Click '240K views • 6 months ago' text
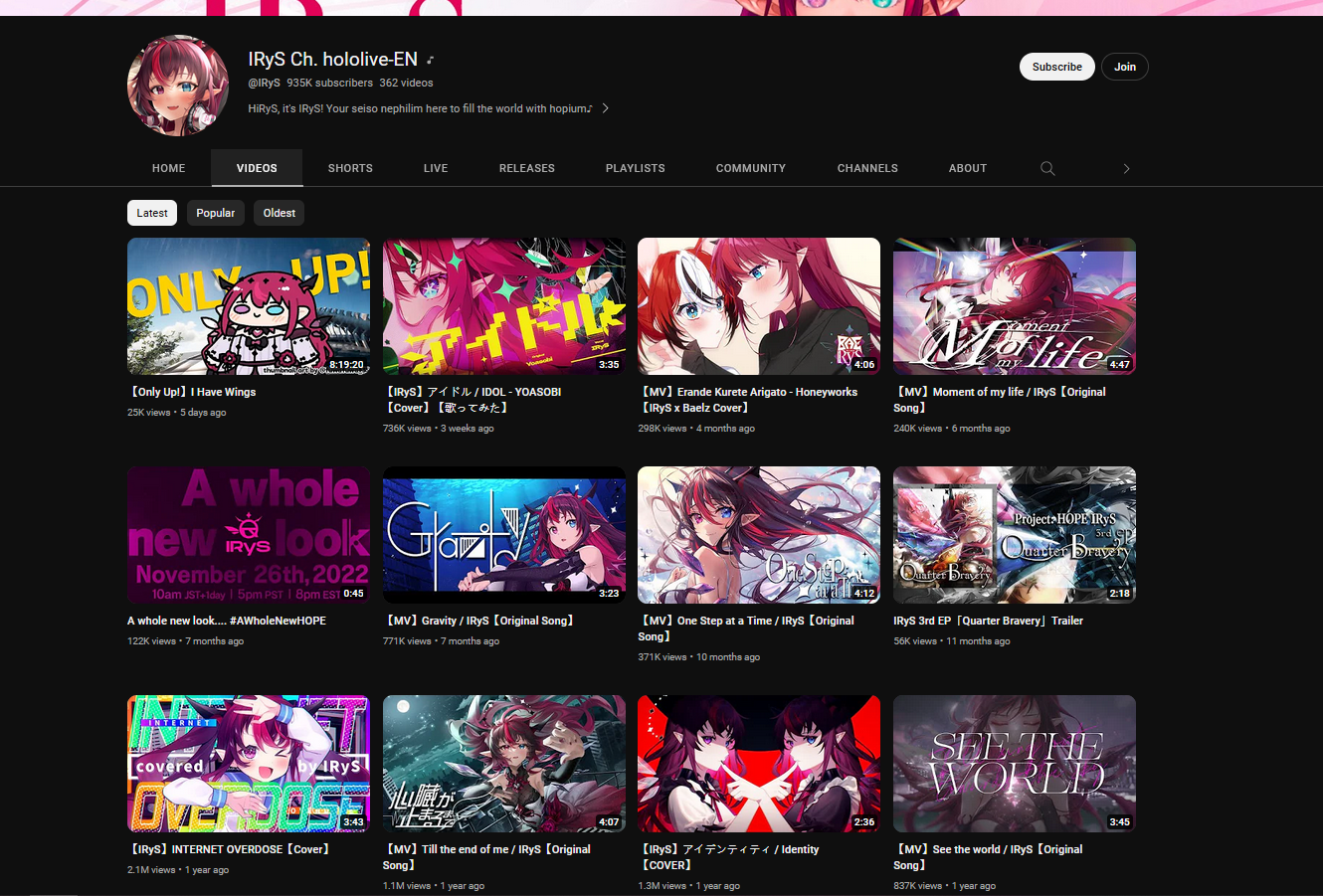The width and height of the screenshot is (1323, 896). [x=952, y=429]
